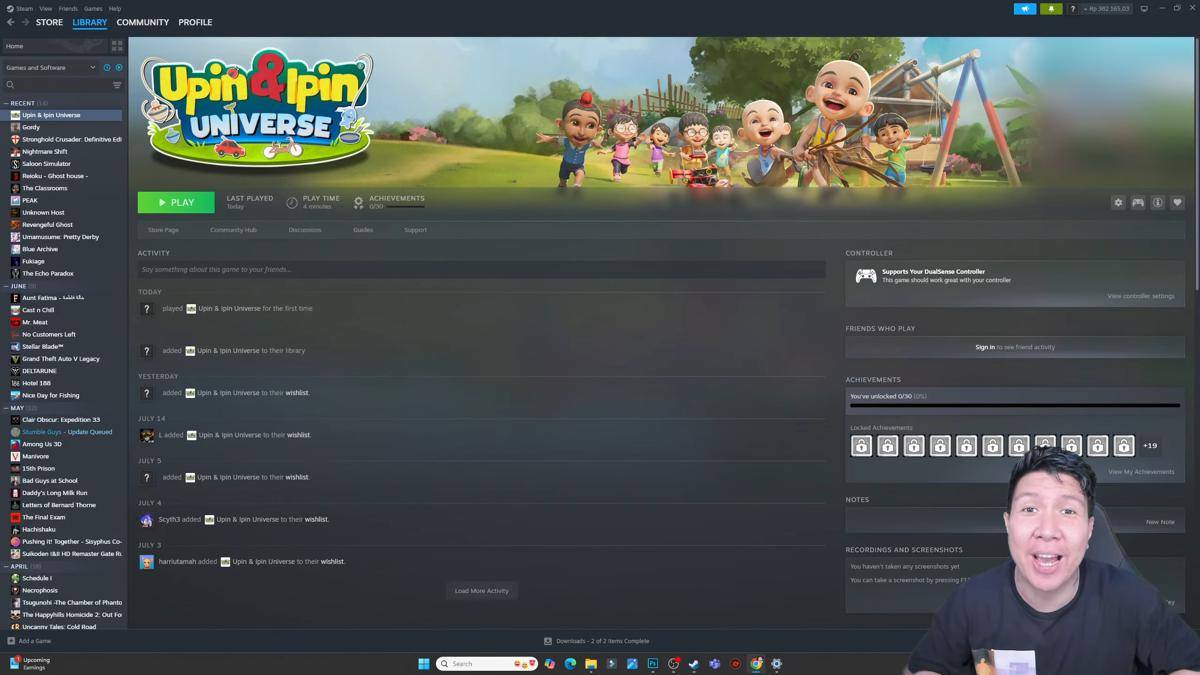The image size is (1200, 675).
Task: Select Stronghold Crusader: Definitive Edition in list
Action: click(65, 139)
